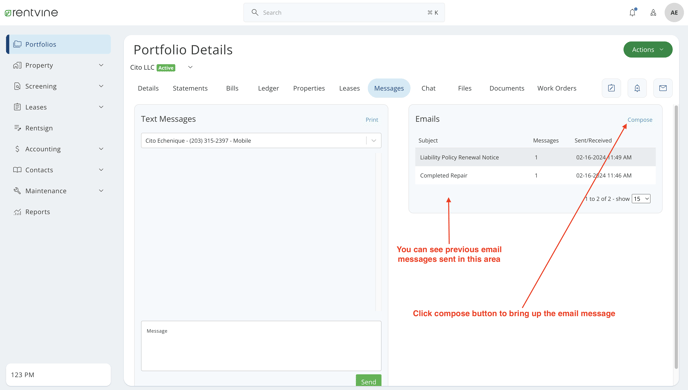Switch to the Details tab

point(148,88)
